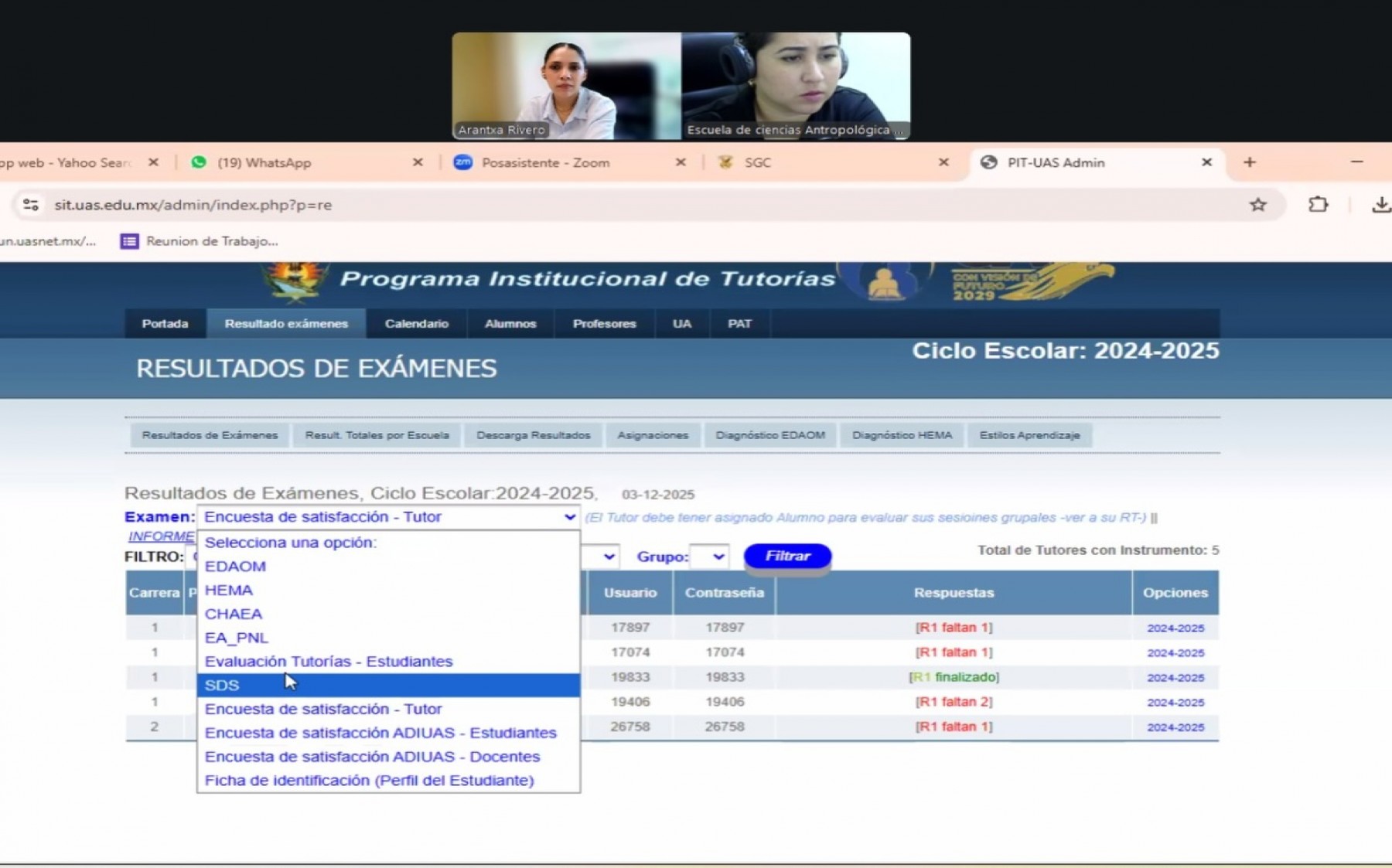1392x868 pixels.
Task: Switch to the Calendario tab
Action: point(417,324)
